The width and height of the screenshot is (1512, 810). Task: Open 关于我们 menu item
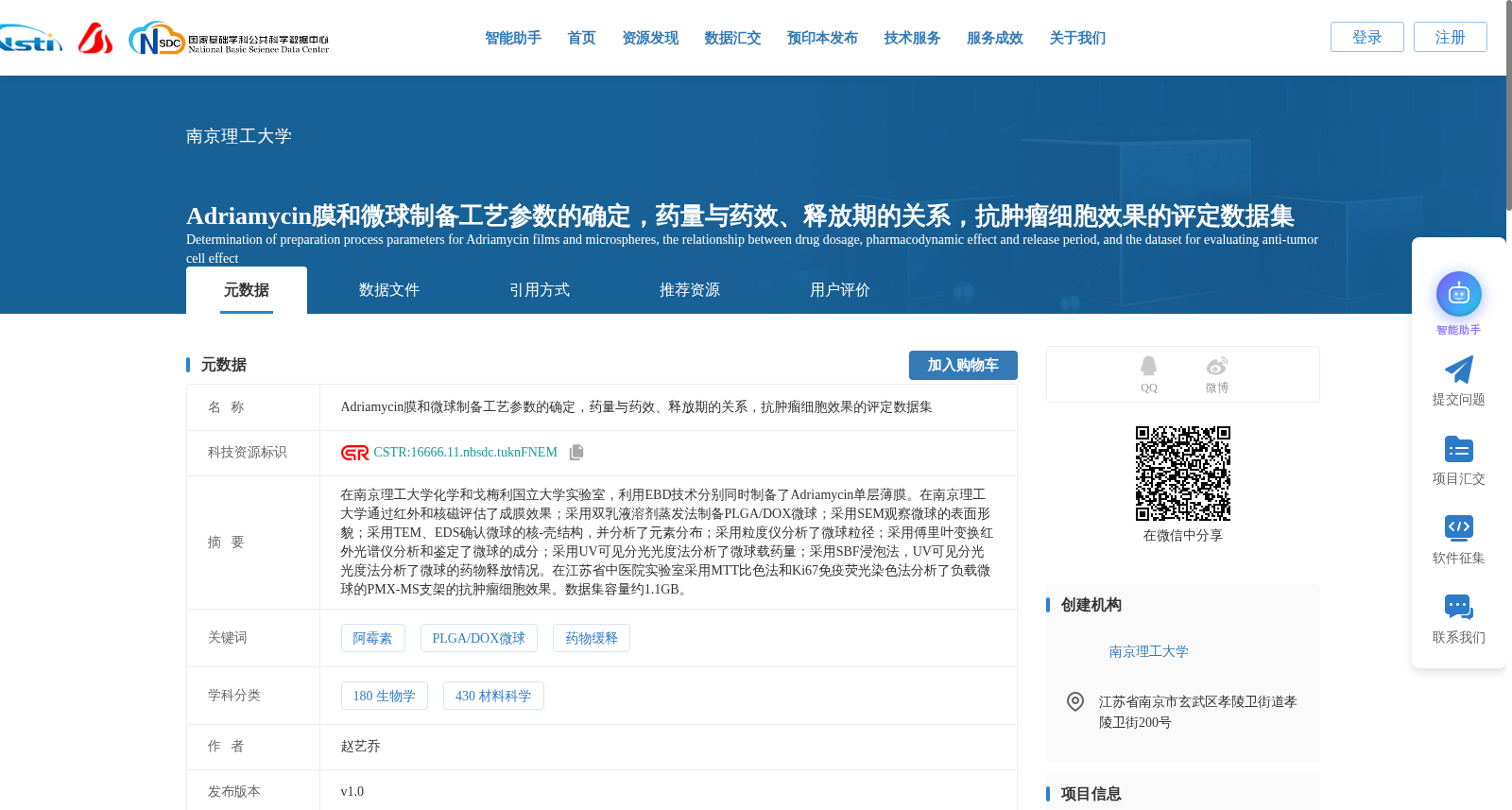click(1077, 38)
